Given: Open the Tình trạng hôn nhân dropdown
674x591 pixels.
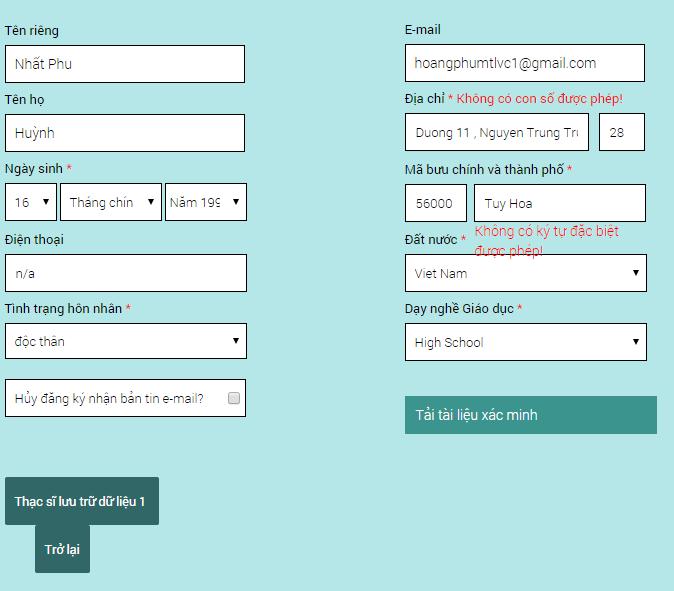Looking at the screenshot, I should click(126, 341).
